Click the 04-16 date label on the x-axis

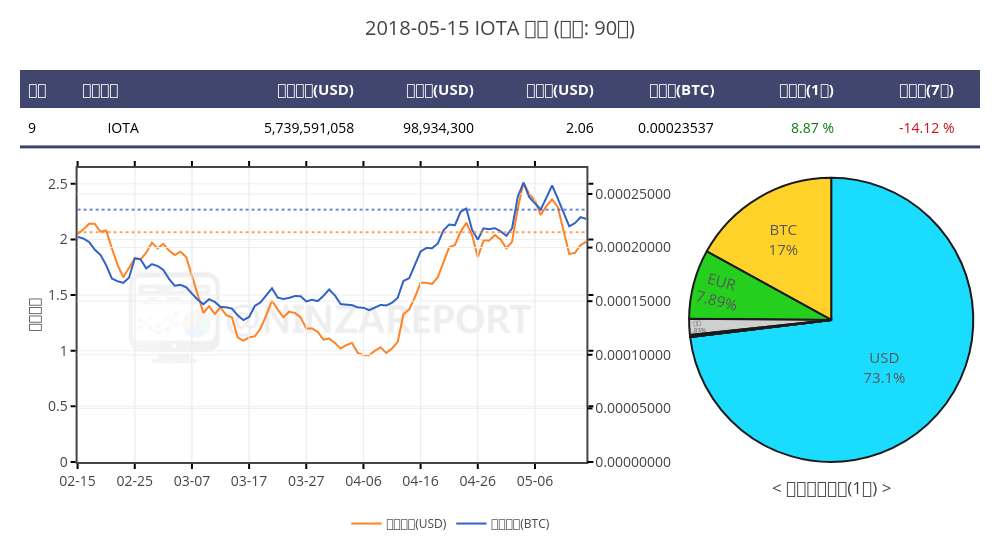tap(420, 481)
